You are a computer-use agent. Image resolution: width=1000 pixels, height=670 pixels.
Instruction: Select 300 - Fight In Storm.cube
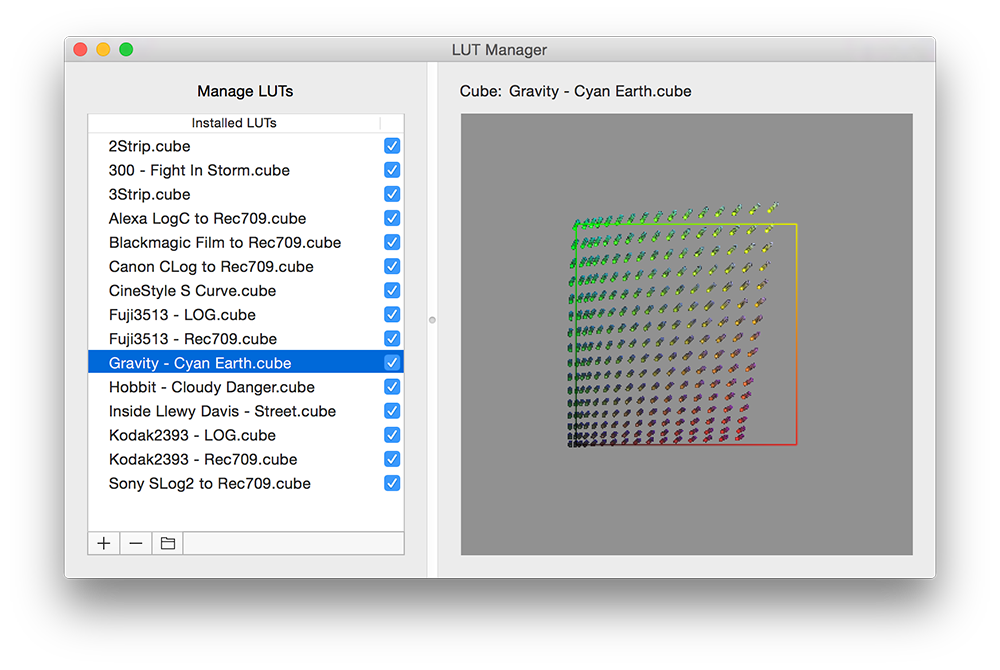click(199, 170)
